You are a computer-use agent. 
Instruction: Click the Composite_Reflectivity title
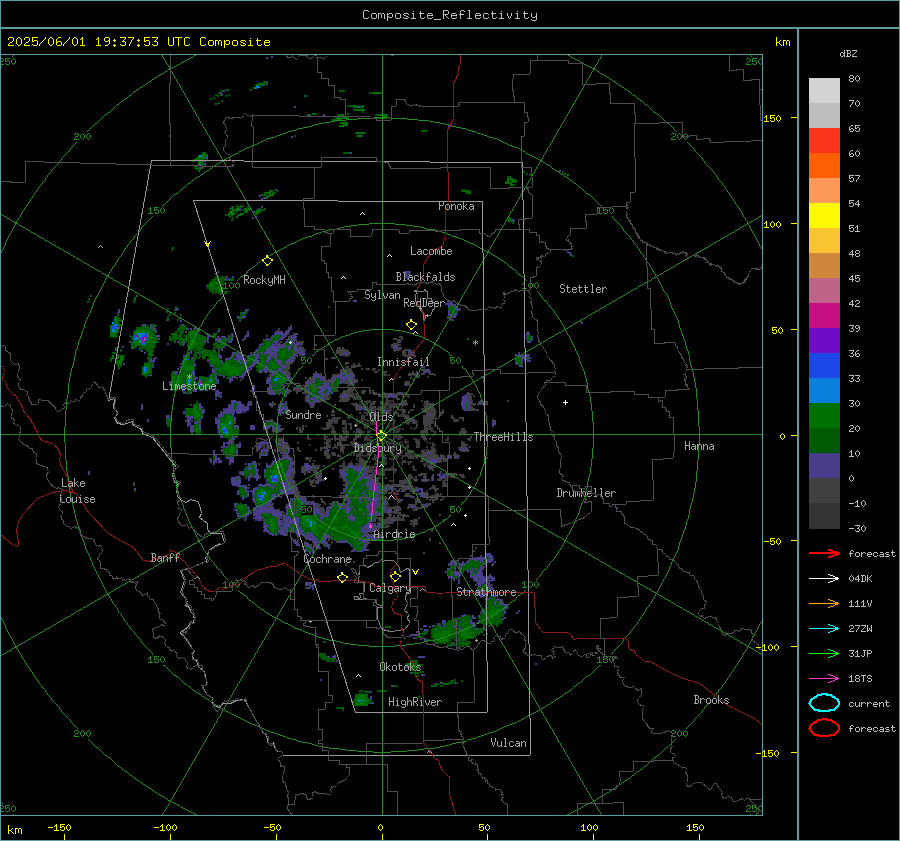click(x=450, y=15)
